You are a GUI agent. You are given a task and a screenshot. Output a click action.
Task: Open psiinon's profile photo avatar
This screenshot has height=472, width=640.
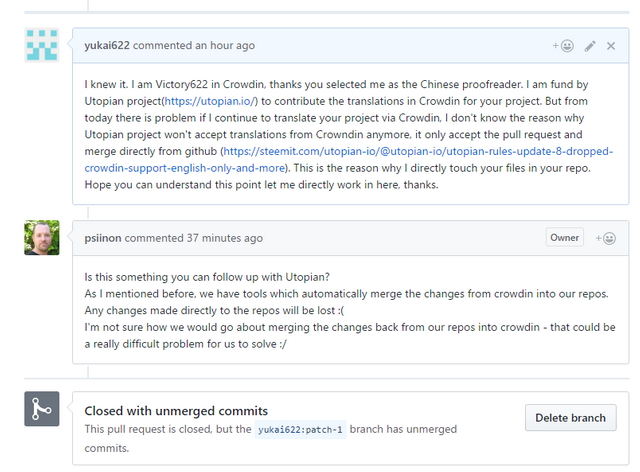tap(42, 237)
